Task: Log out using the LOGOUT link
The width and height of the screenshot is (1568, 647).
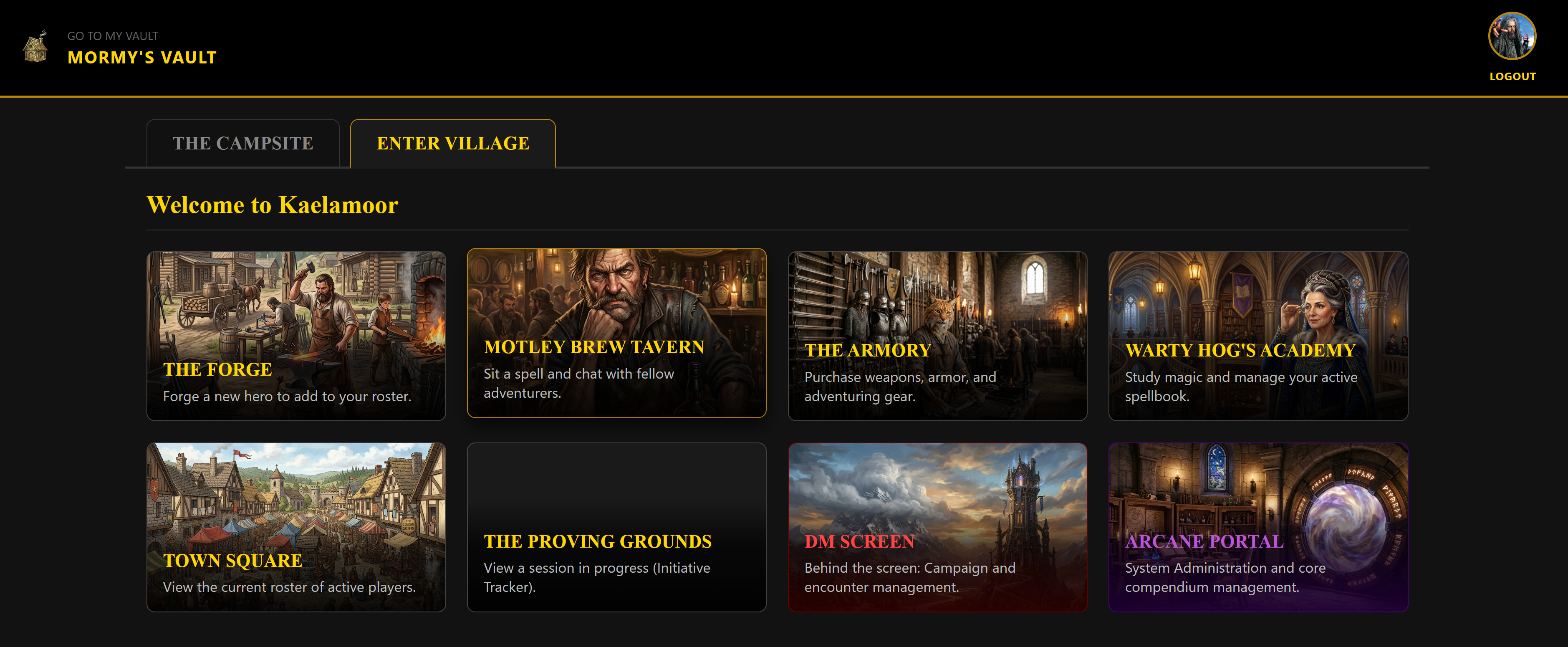Action: [1512, 77]
